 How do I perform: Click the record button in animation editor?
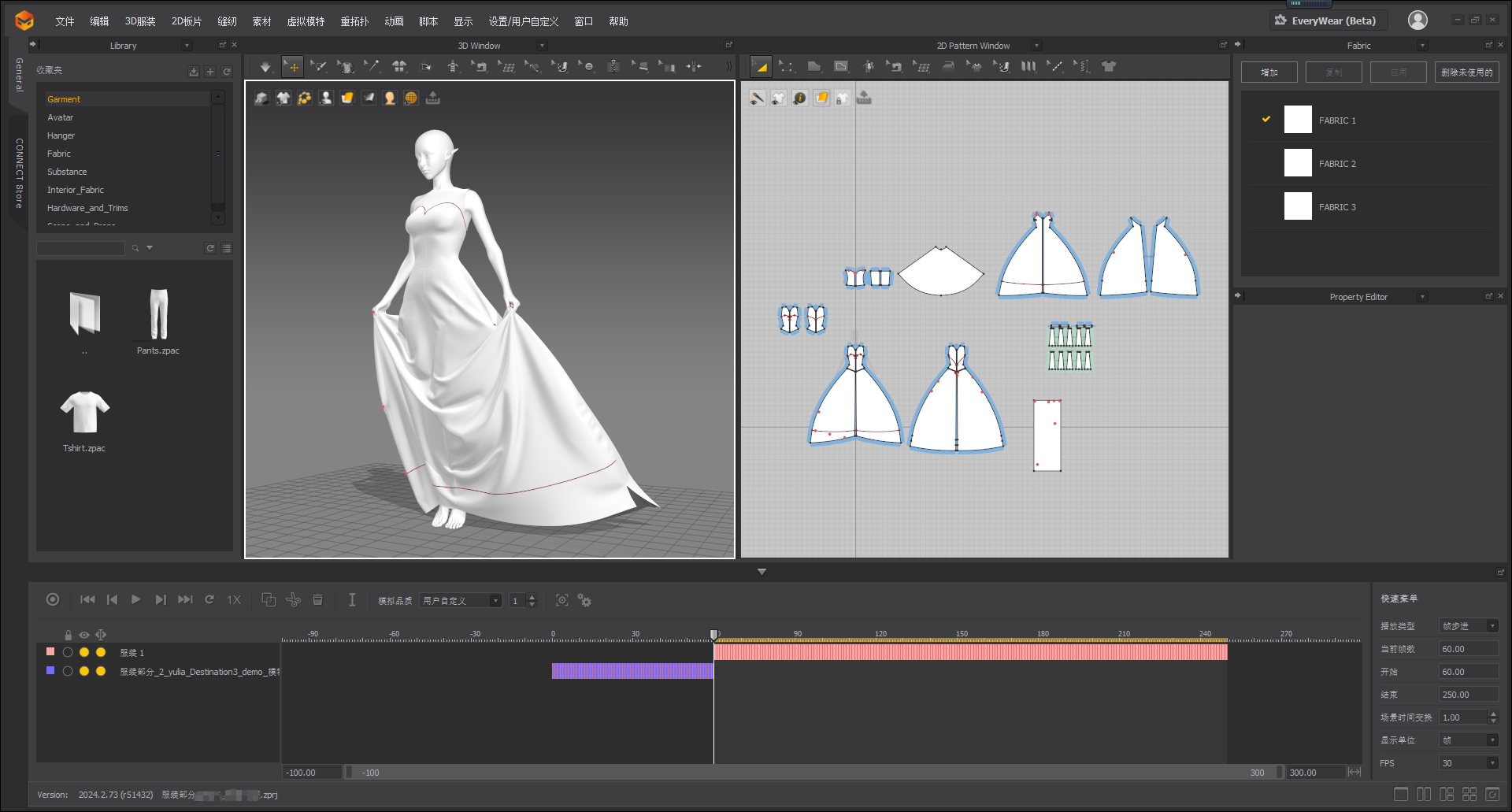point(53,600)
